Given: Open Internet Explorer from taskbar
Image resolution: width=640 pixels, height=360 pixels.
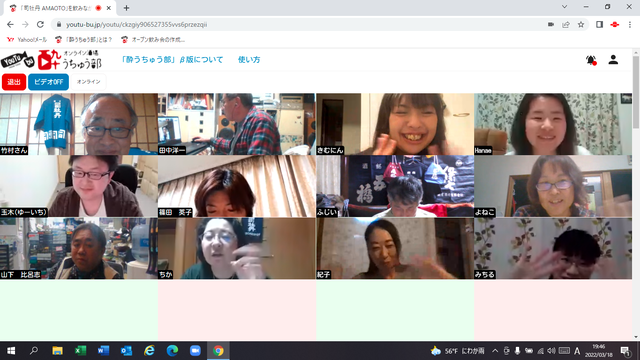Looking at the screenshot, I should [149, 351].
